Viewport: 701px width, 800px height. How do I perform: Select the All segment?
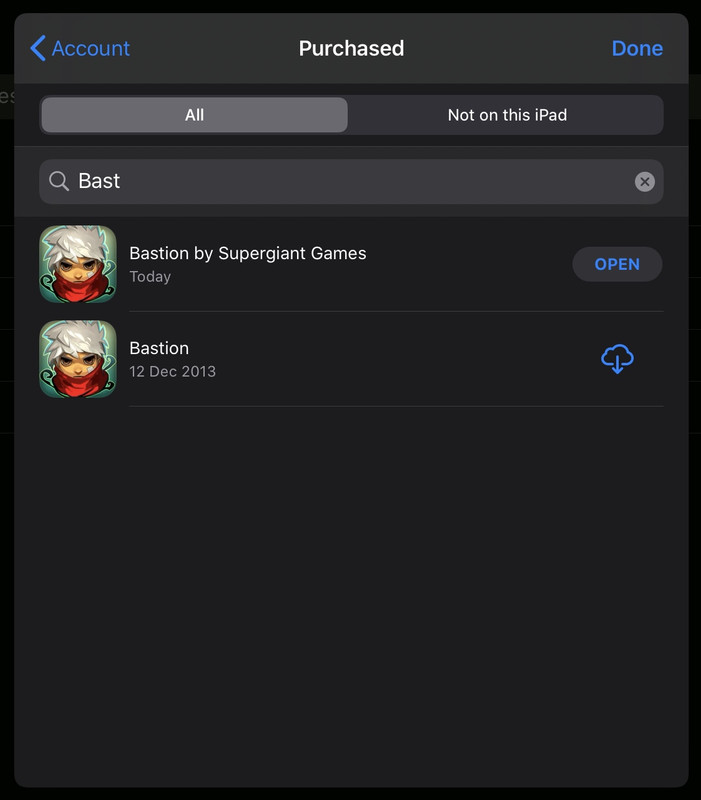click(194, 115)
